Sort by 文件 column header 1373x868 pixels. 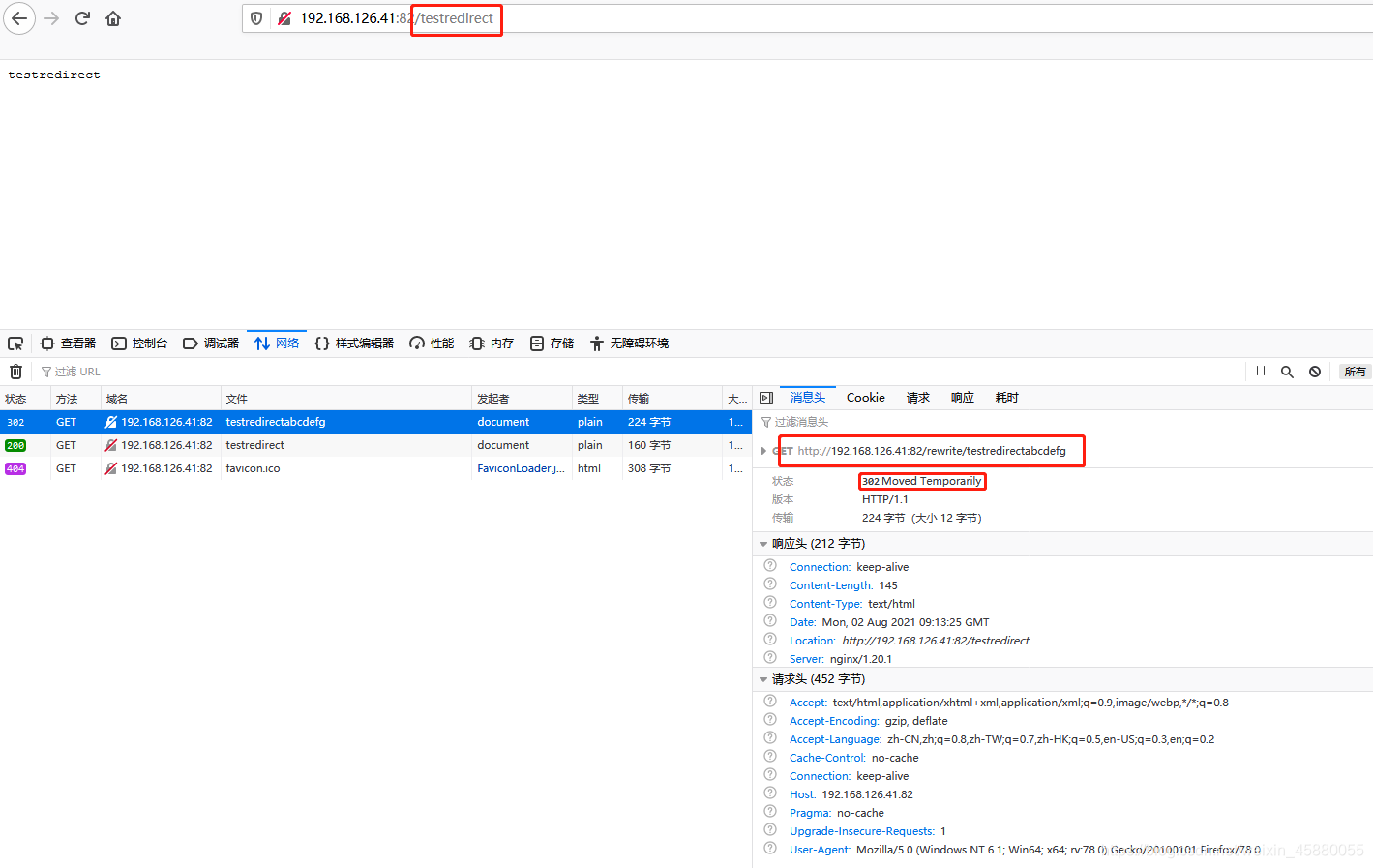pyautogui.click(x=346, y=399)
